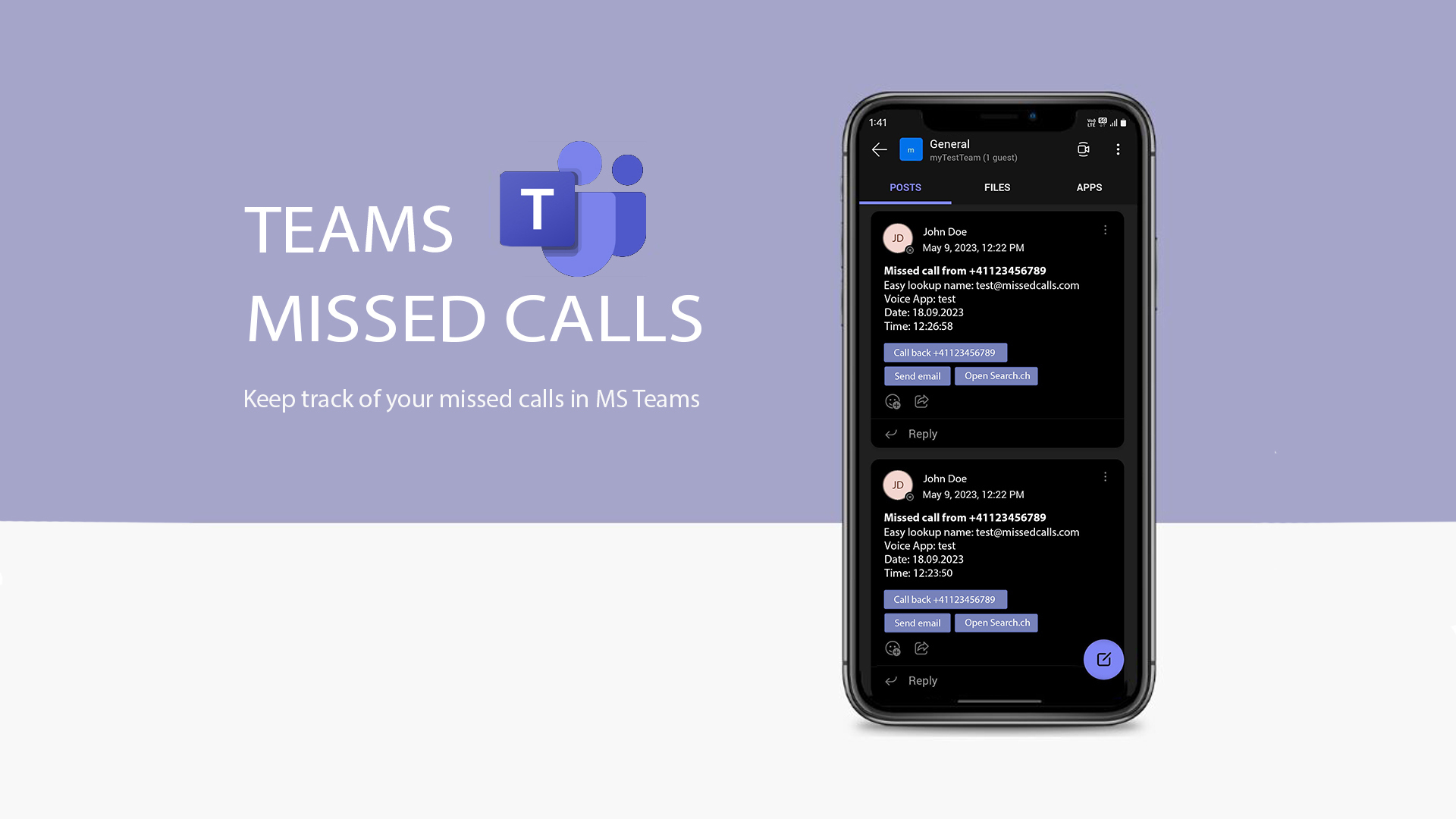Tap the reaction emoji icon second post
The width and height of the screenshot is (1456, 819).
tap(893, 648)
